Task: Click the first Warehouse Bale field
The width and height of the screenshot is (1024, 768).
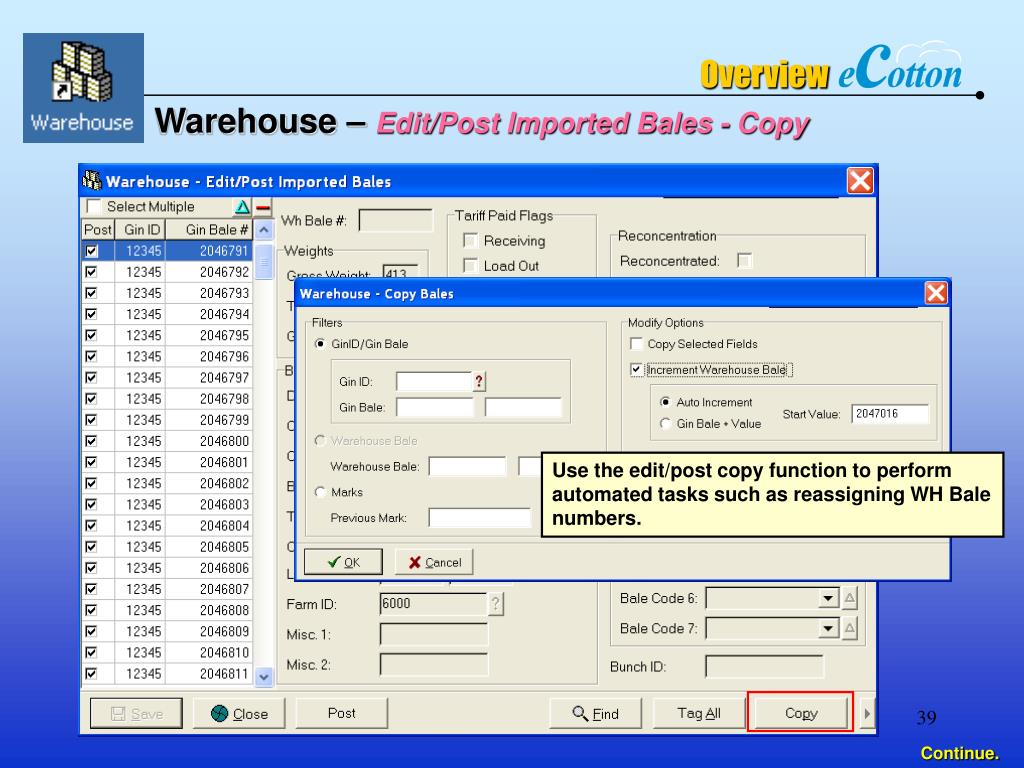Action: coord(468,466)
